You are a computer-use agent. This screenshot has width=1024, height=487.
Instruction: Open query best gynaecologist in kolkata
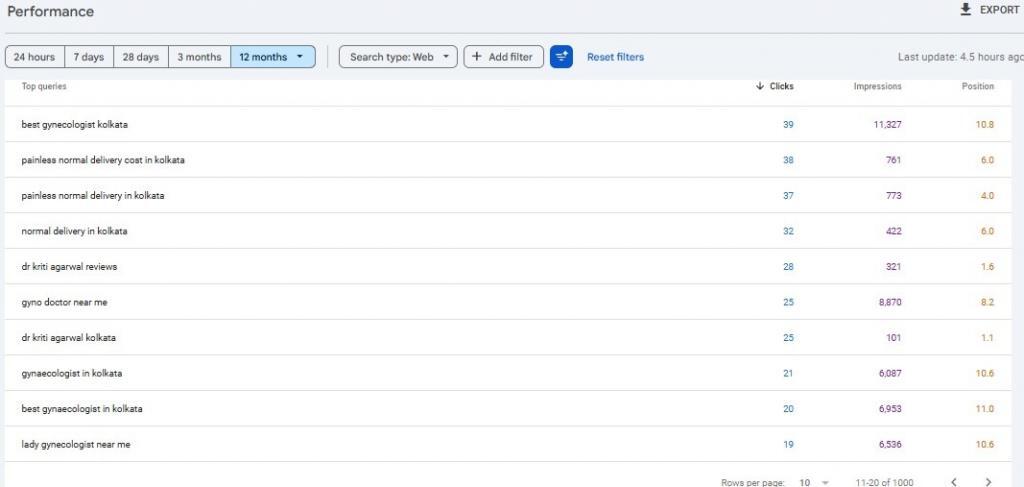tap(82, 409)
